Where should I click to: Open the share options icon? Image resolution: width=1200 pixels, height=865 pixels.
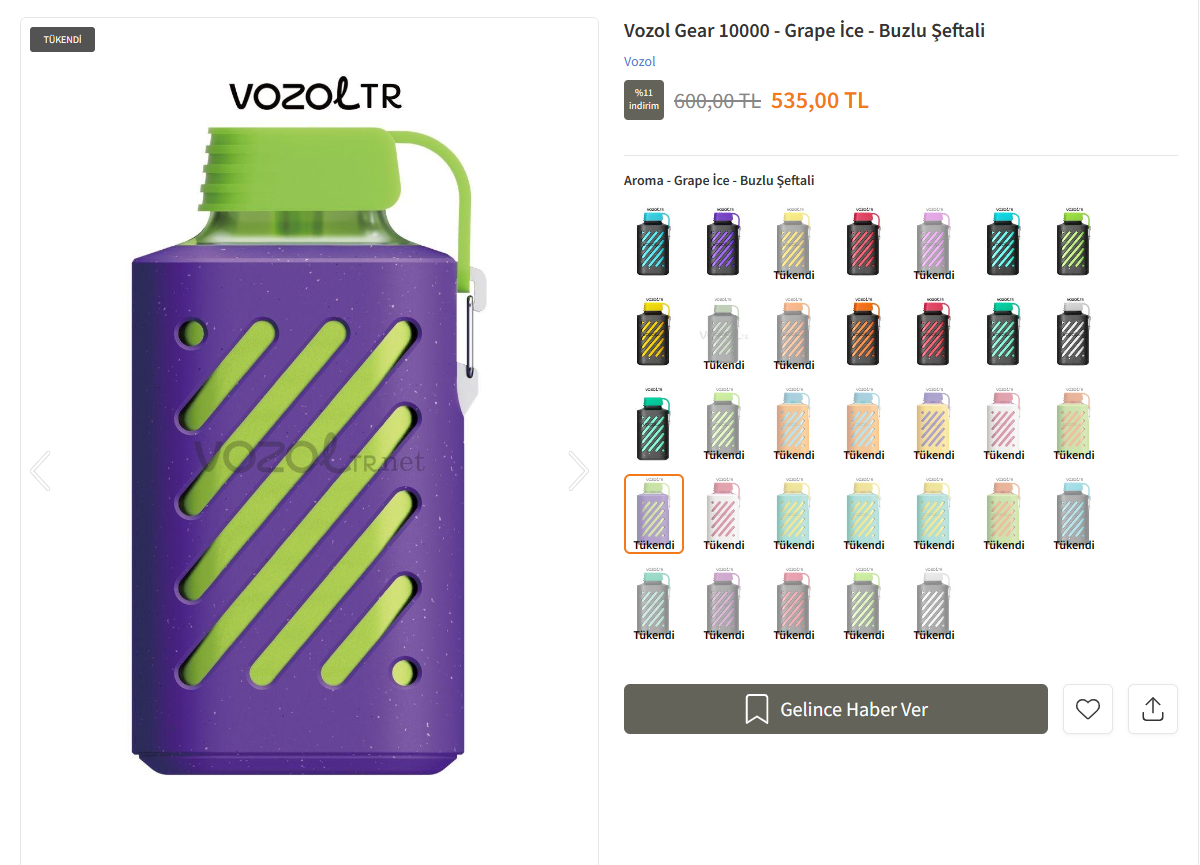click(x=1153, y=709)
